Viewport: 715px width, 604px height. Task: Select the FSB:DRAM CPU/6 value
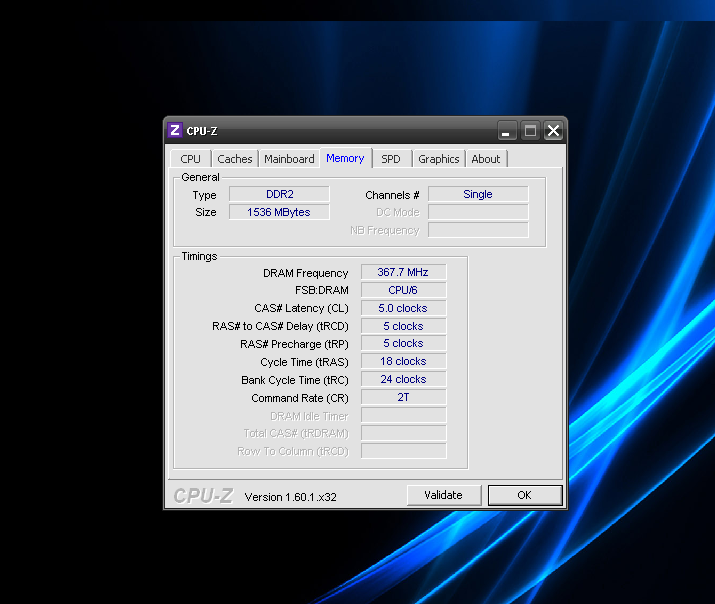[403, 290]
